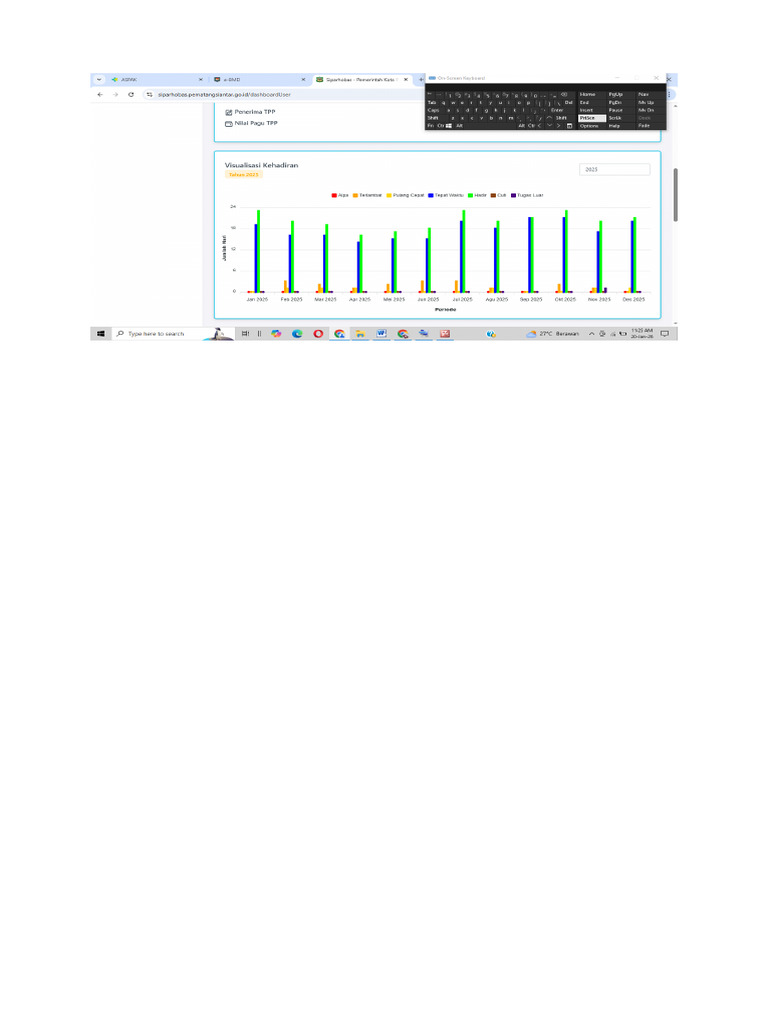Toggle Alpa series in chart legend
Screen dimensions: 768x1024
(x=340, y=195)
